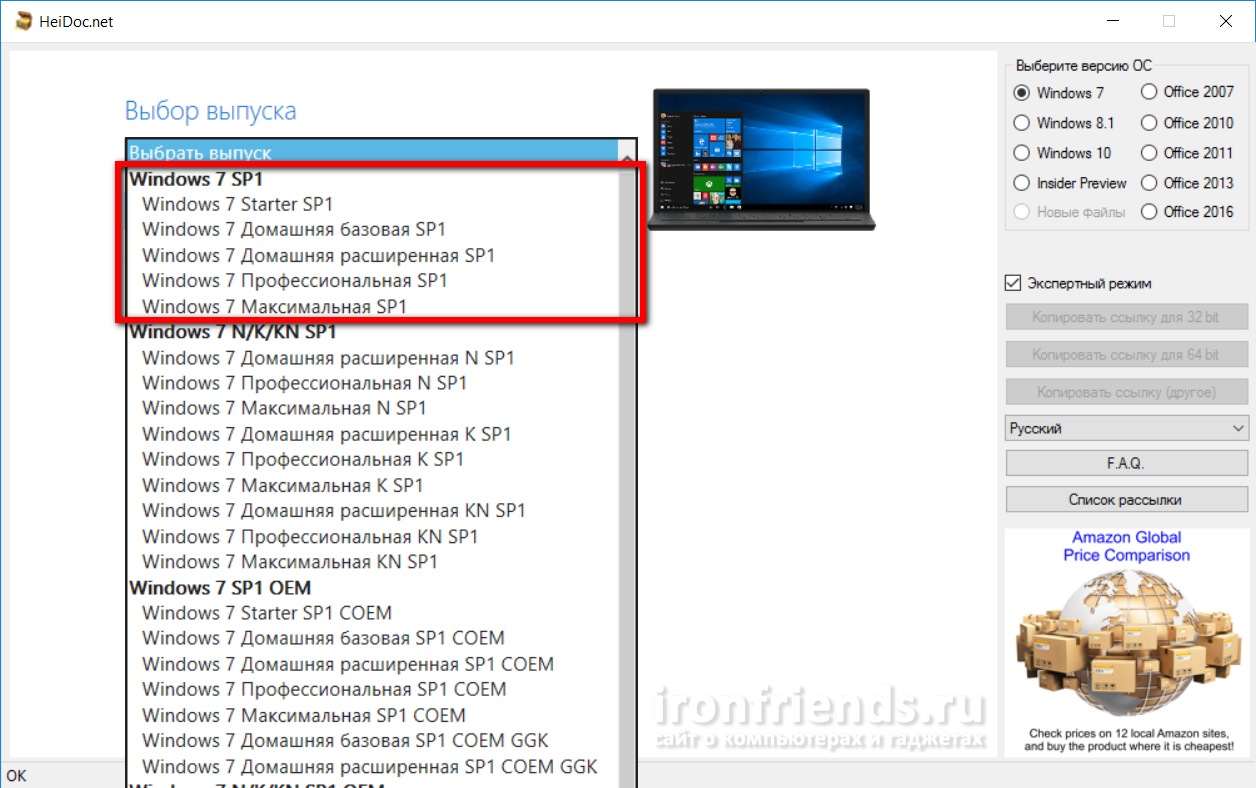Click the Выбрать выпуск dropdown header
1256x788 pixels.
(372, 153)
